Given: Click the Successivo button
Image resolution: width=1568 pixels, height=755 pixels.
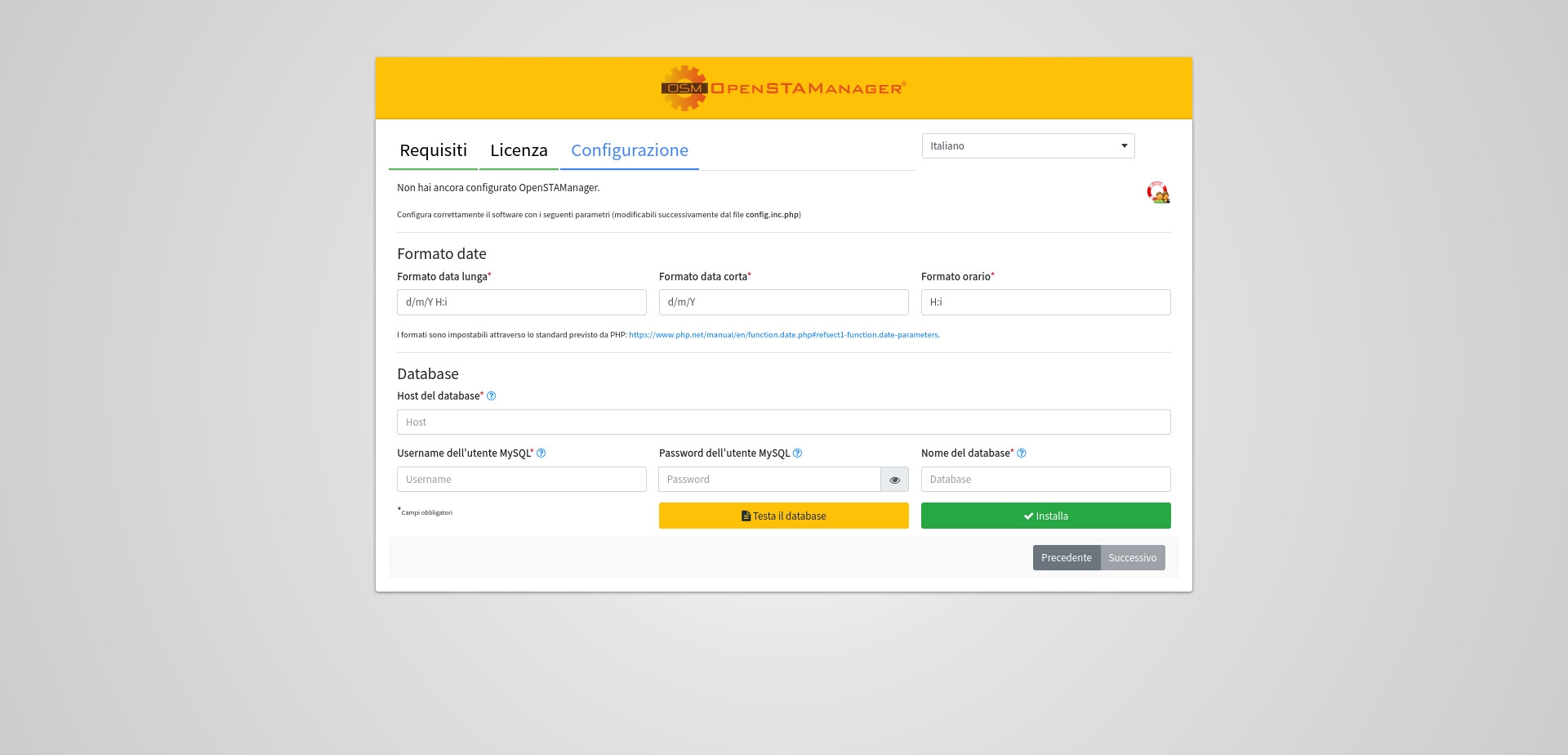Looking at the screenshot, I should tap(1132, 558).
